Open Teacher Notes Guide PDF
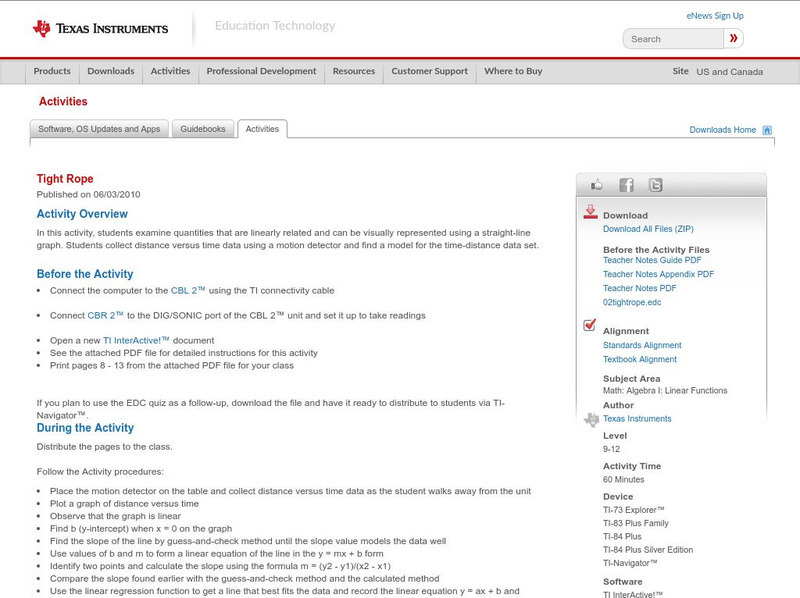This screenshot has height=598, width=800. (652, 260)
